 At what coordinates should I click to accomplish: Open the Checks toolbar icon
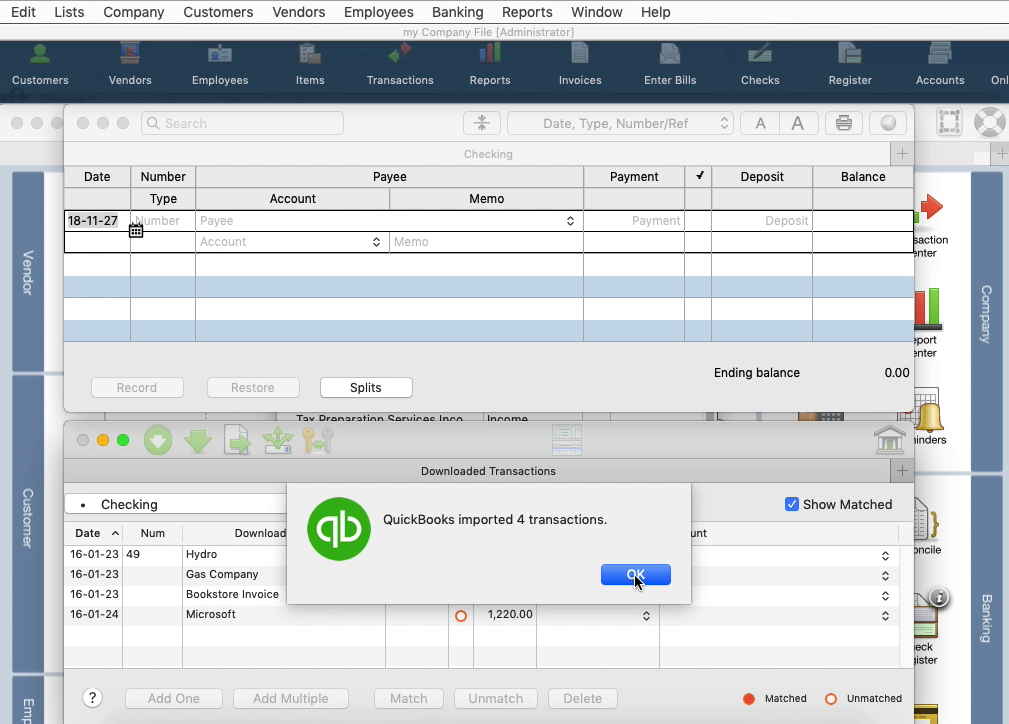760,64
